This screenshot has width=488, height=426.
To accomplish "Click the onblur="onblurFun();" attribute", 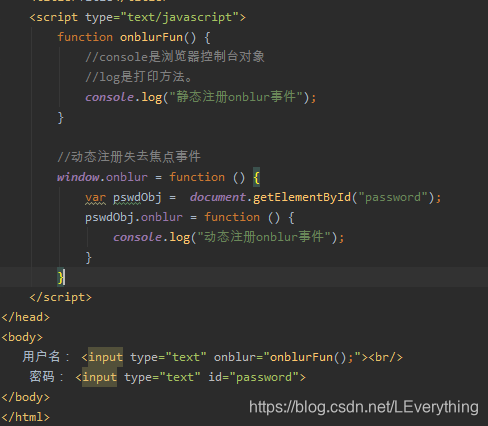I will click(x=287, y=357).
